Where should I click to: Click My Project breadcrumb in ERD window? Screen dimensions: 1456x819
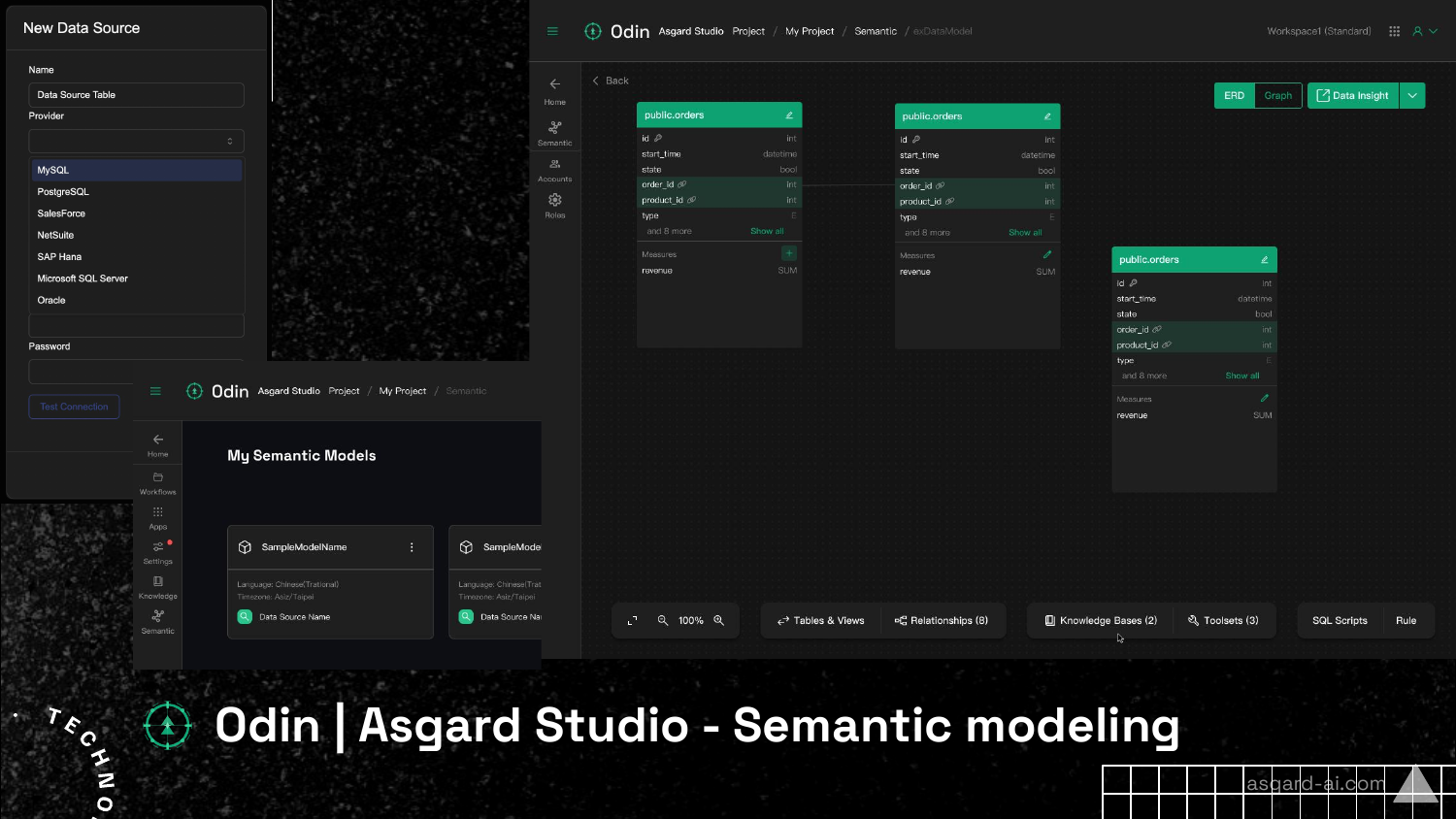[810, 31]
